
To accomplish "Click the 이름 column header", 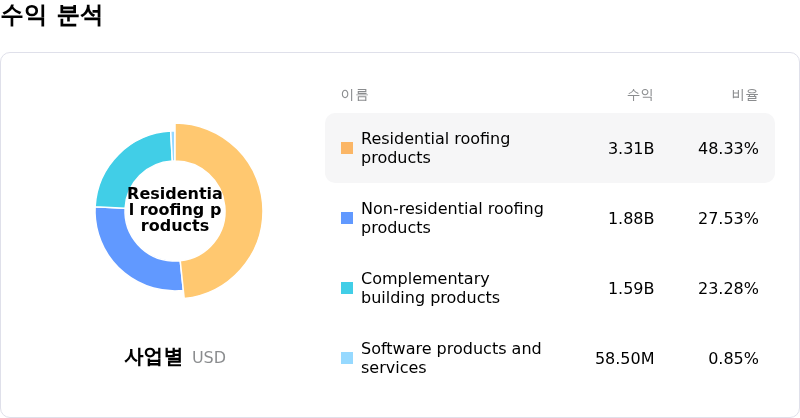I will point(354,95).
